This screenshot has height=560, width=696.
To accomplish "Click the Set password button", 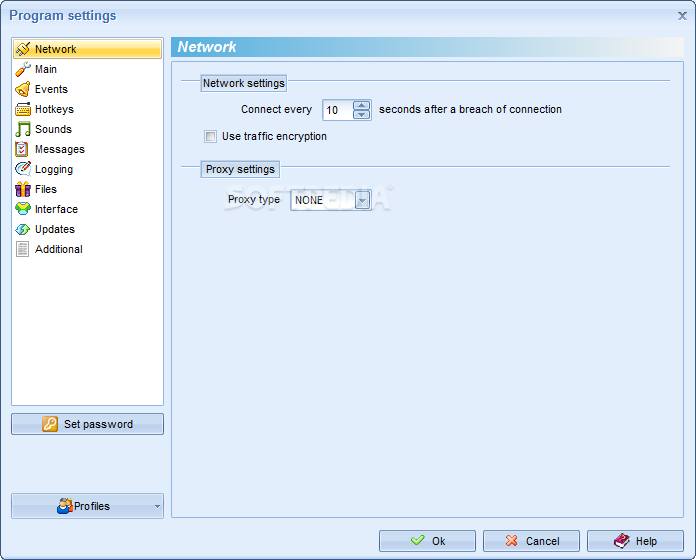I will click(x=87, y=424).
